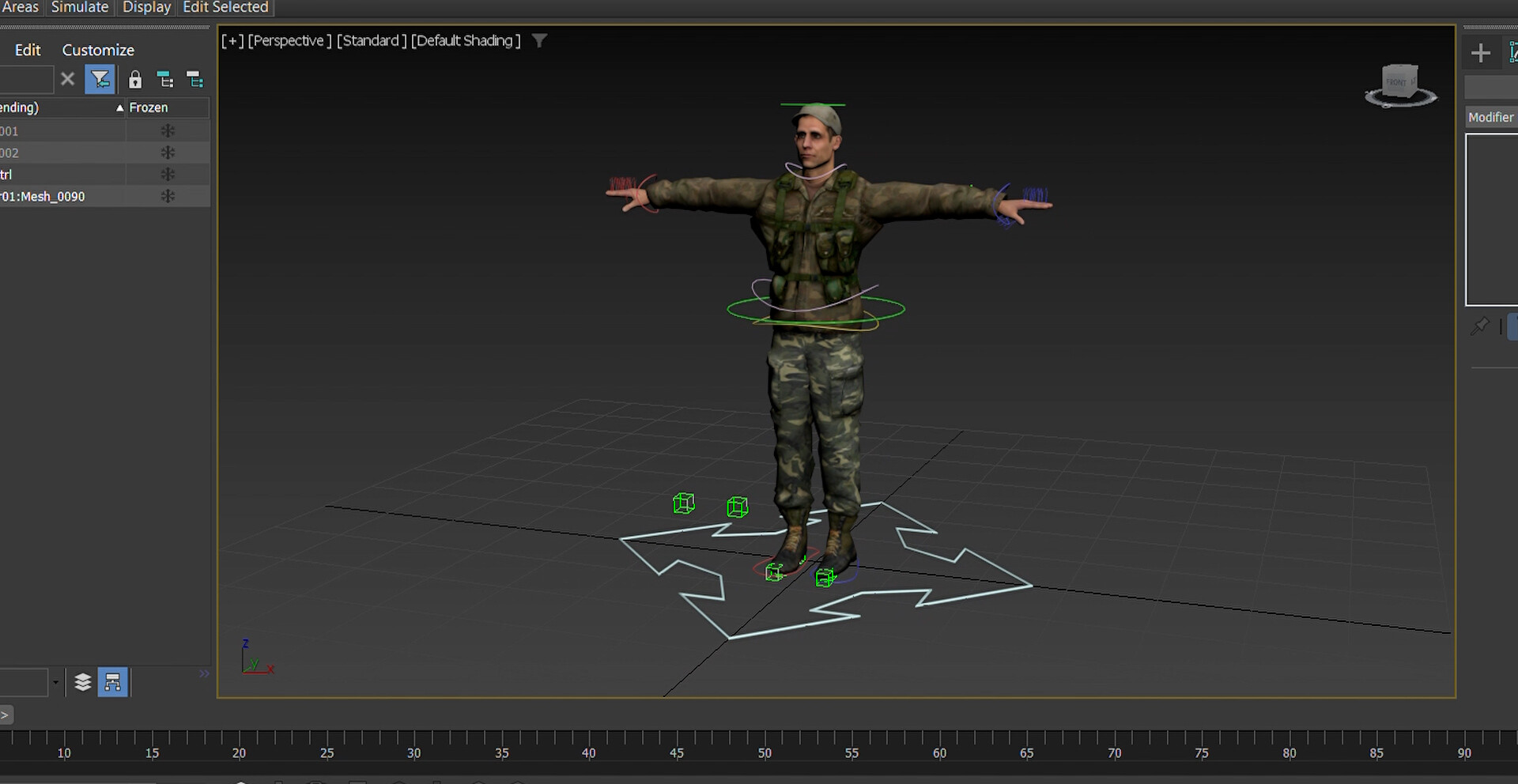Click the pin icon on the right panel
Image resolution: width=1518 pixels, height=784 pixels.
pyautogui.click(x=1480, y=326)
